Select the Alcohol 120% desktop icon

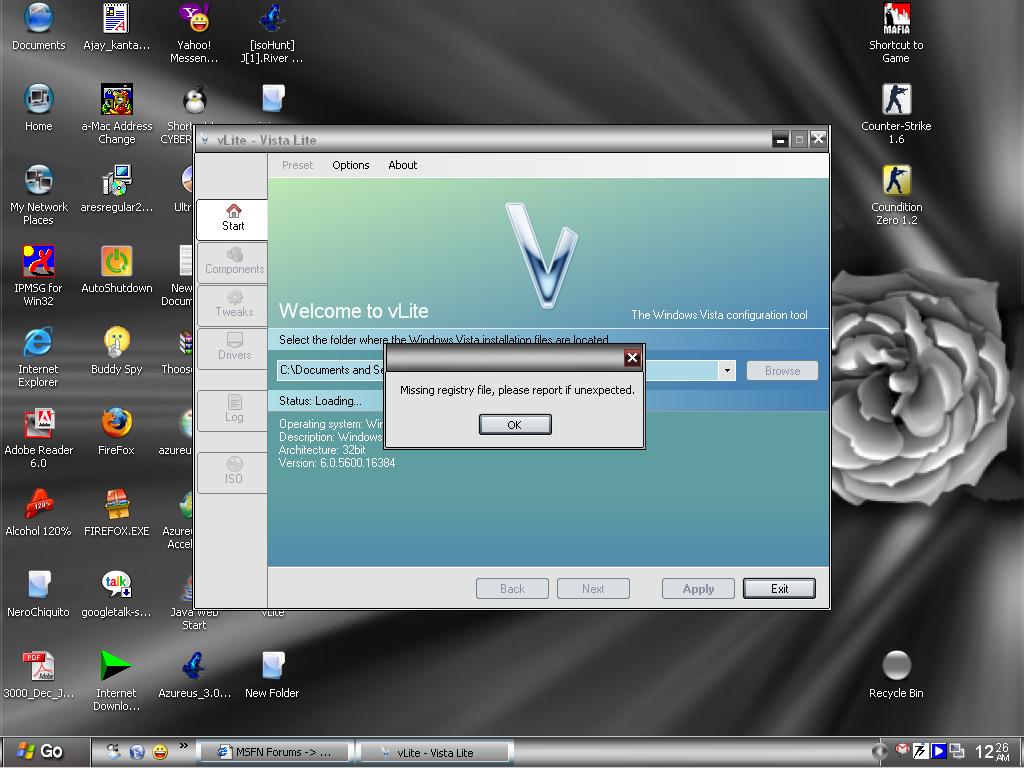(x=39, y=513)
